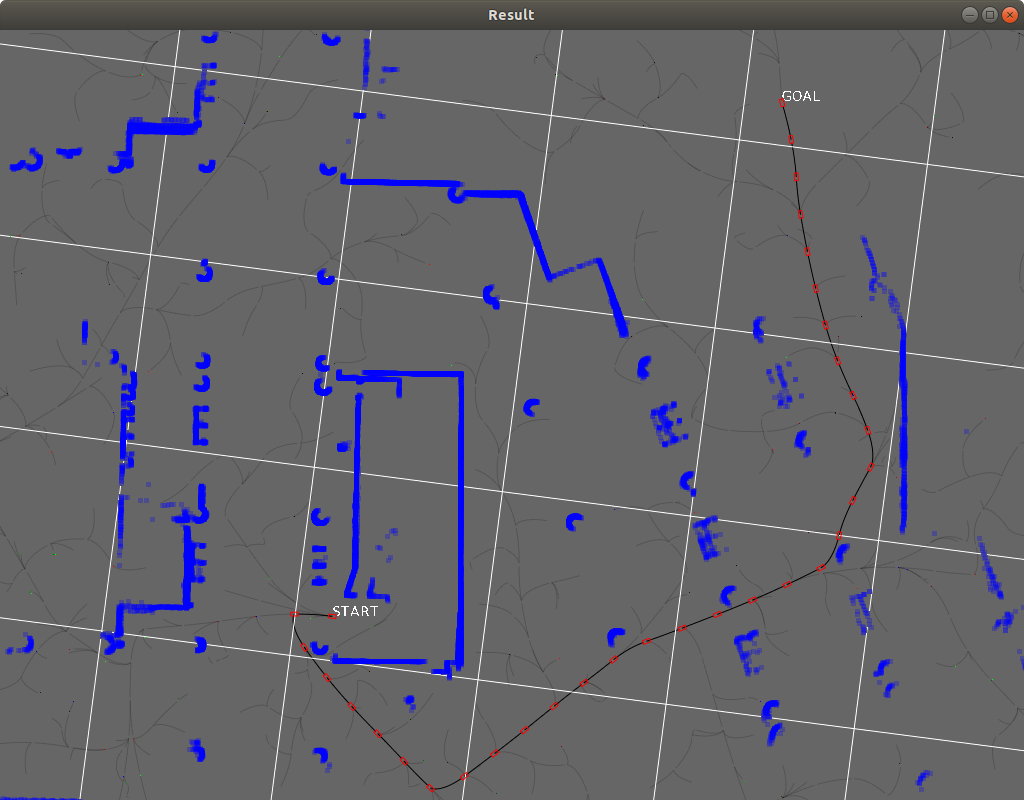Click the START label on the map
The image size is (1024, 800).
(x=355, y=610)
